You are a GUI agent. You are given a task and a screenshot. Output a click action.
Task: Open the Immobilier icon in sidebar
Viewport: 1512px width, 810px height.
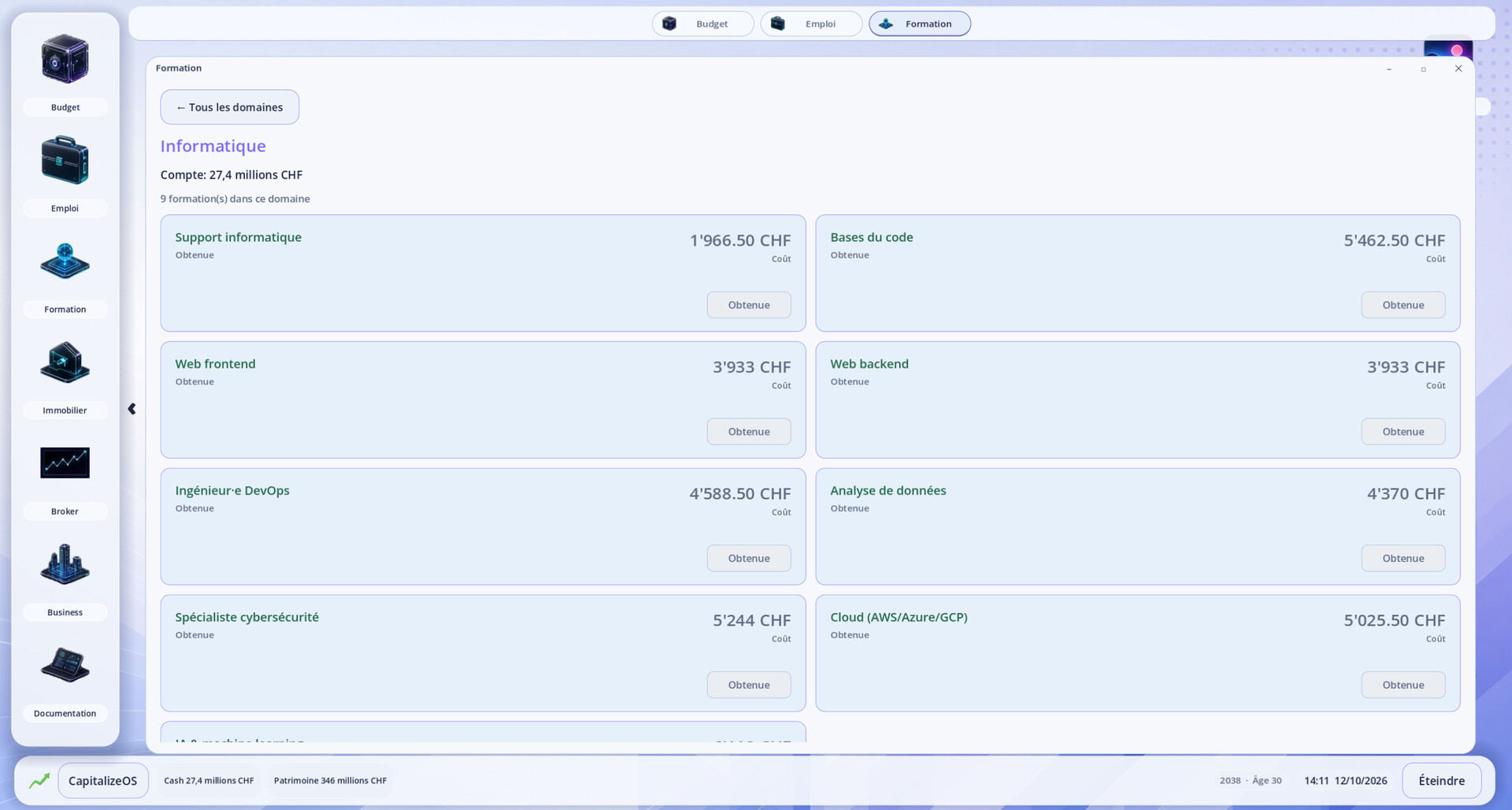click(65, 362)
